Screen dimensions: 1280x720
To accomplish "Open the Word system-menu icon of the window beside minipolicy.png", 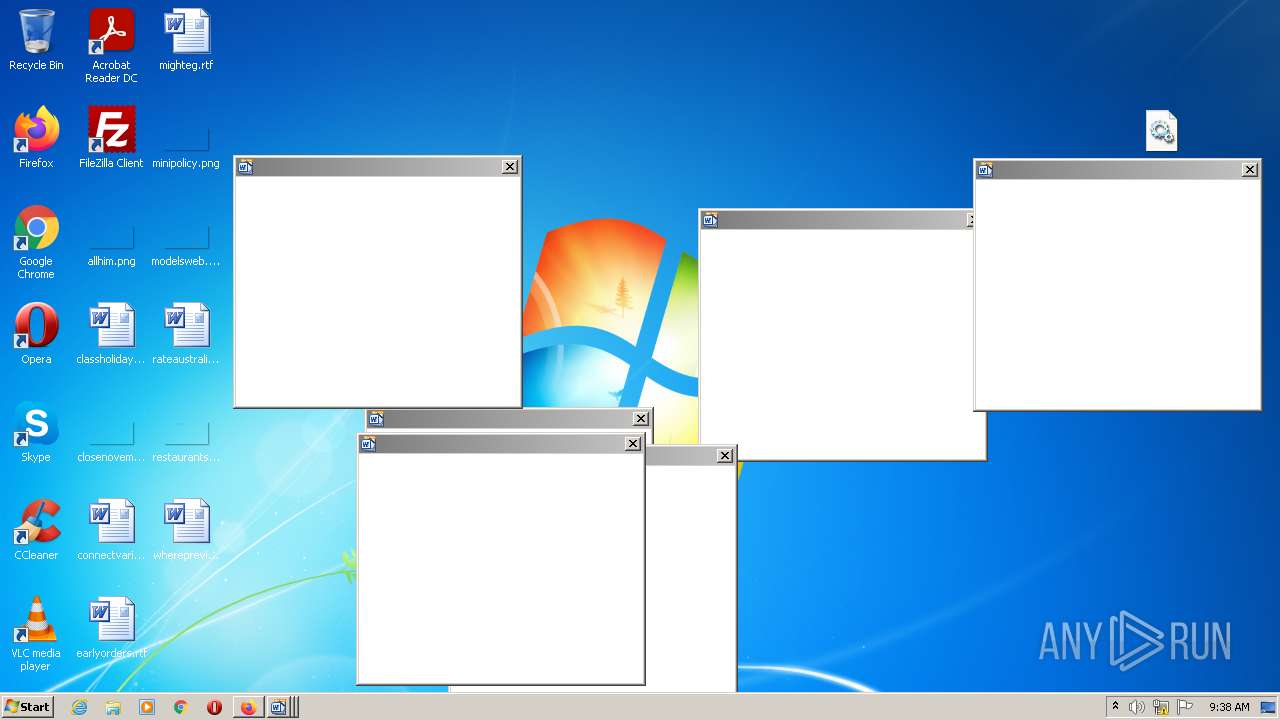I will click(246, 167).
